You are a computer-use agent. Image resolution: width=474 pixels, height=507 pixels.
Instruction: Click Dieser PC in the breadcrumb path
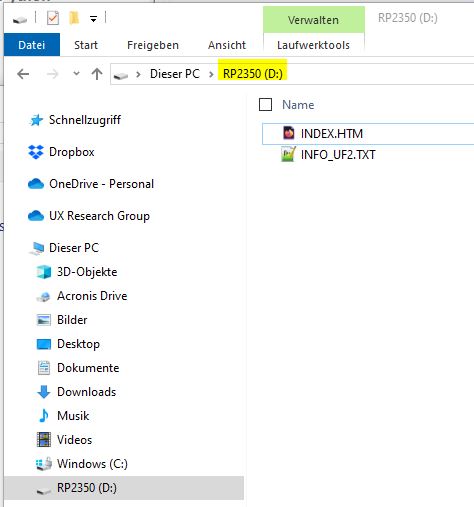coord(175,74)
